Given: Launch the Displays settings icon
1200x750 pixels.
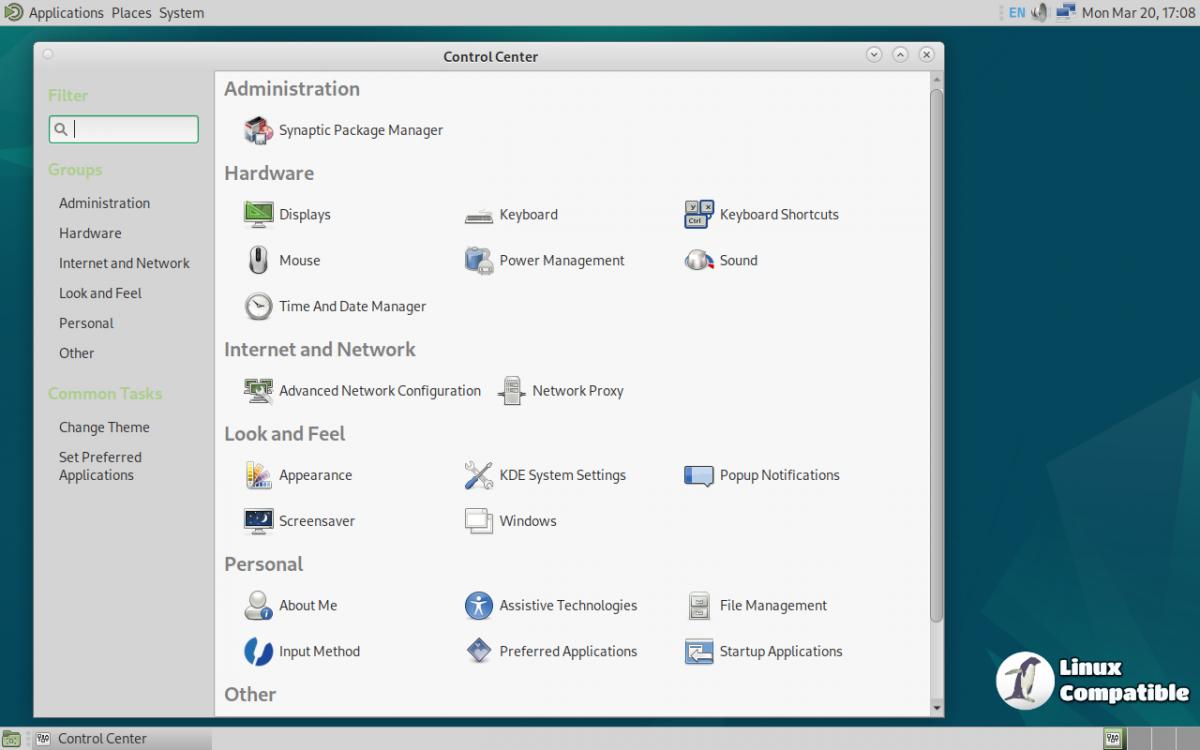Looking at the screenshot, I should tap(259, 214).
